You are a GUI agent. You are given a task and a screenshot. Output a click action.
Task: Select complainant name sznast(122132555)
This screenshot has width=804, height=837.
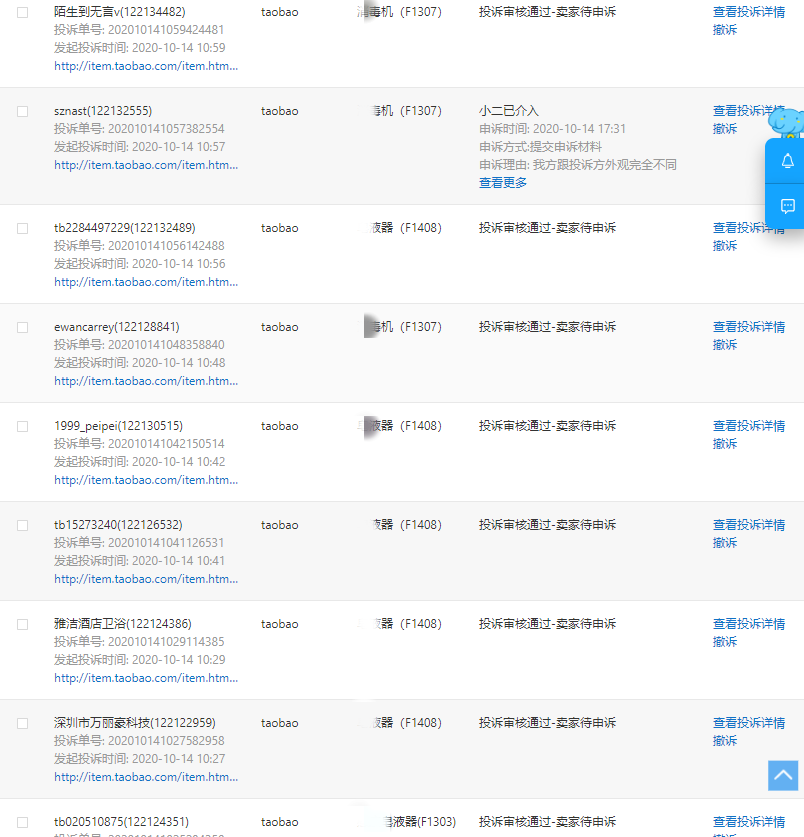tap(103, 111)
